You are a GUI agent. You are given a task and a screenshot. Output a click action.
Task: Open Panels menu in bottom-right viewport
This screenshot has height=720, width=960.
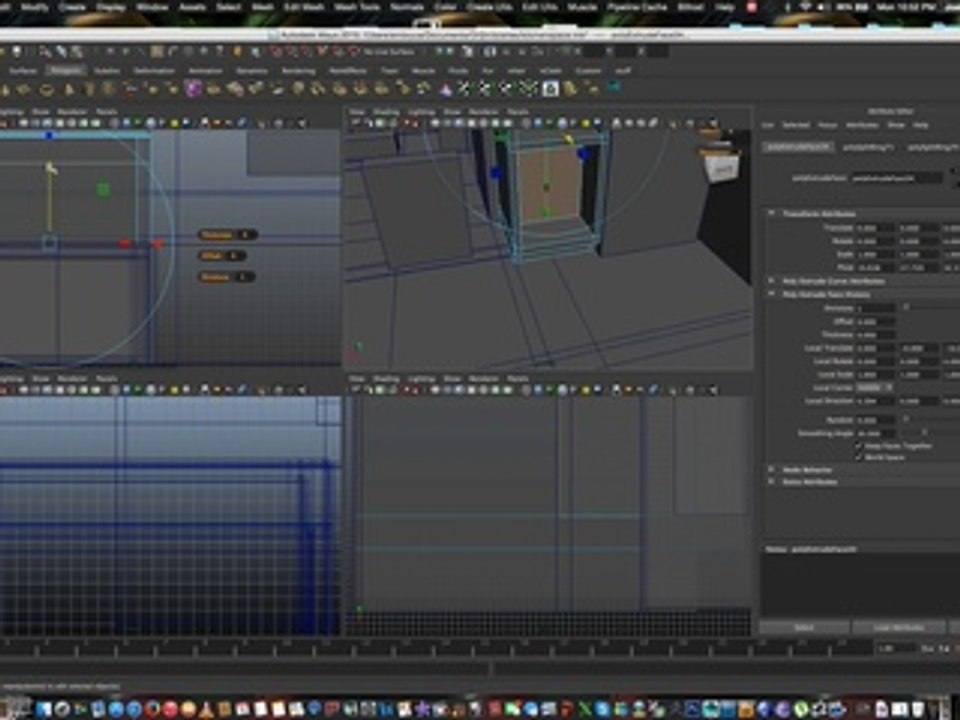(x=517, y=379)
